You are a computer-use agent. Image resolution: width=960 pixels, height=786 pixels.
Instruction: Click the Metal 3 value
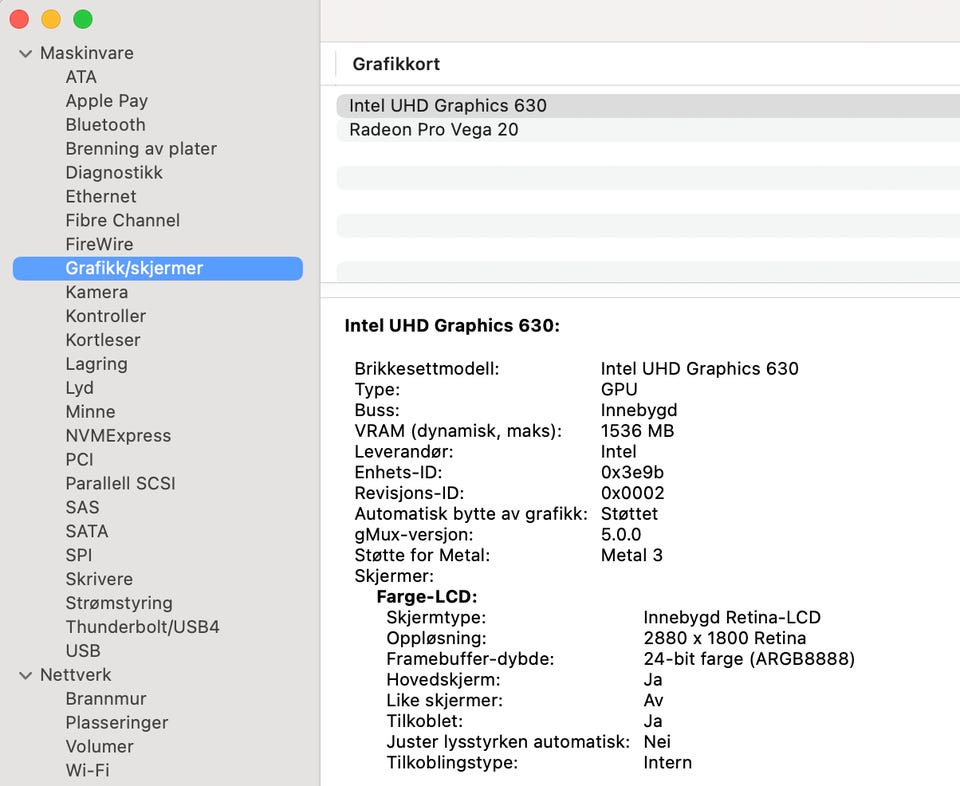click(631, 555)
